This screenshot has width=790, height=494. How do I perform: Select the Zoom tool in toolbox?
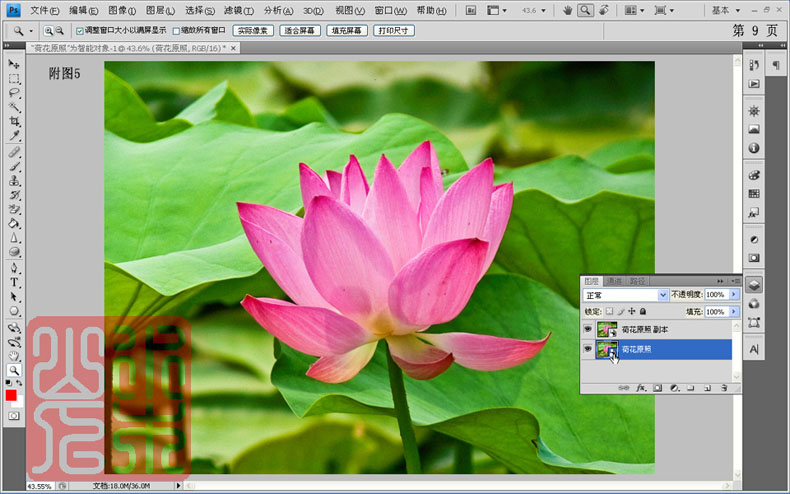coord(14,370)
